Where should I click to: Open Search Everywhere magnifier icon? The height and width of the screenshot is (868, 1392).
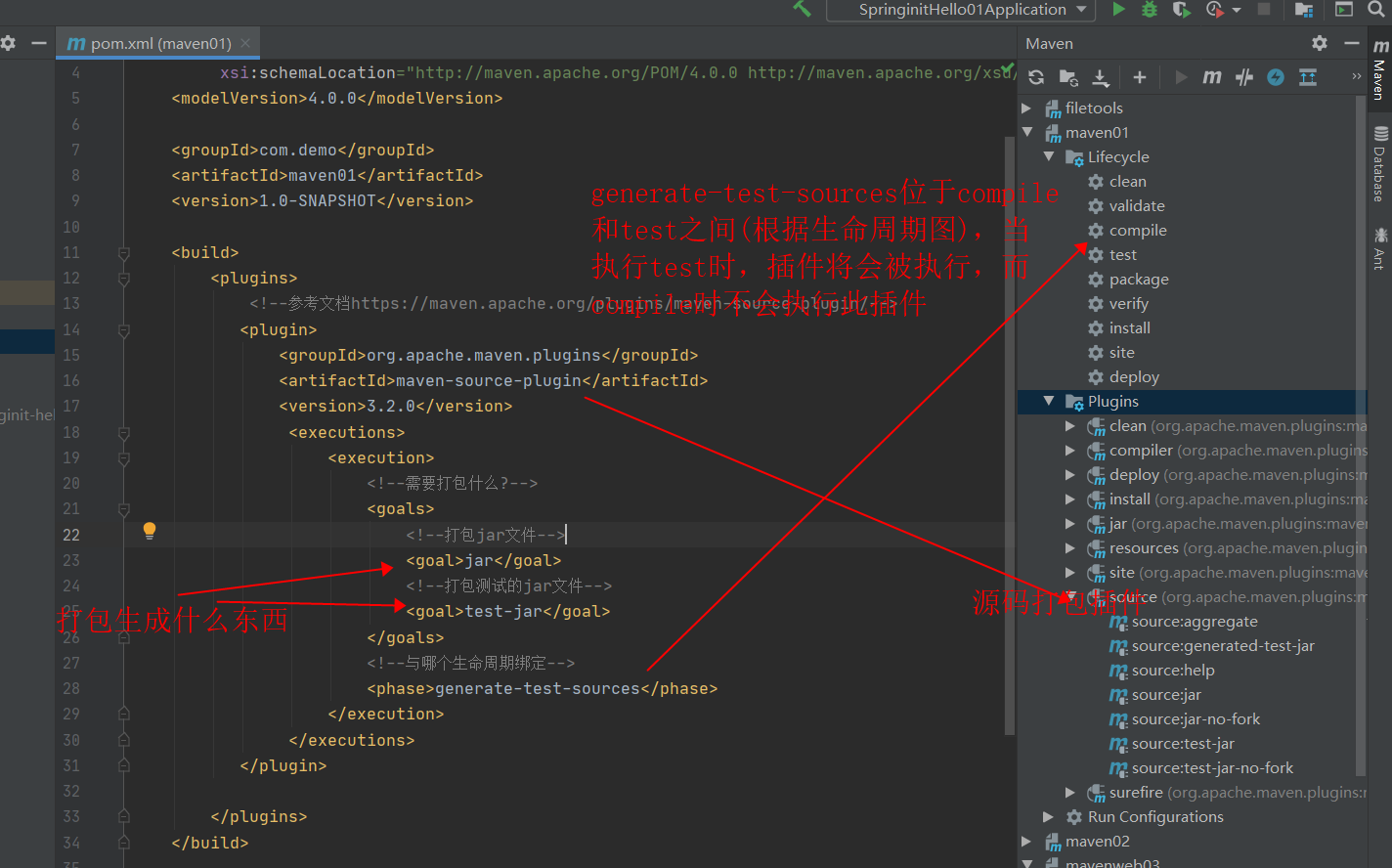coord(1376,9)
